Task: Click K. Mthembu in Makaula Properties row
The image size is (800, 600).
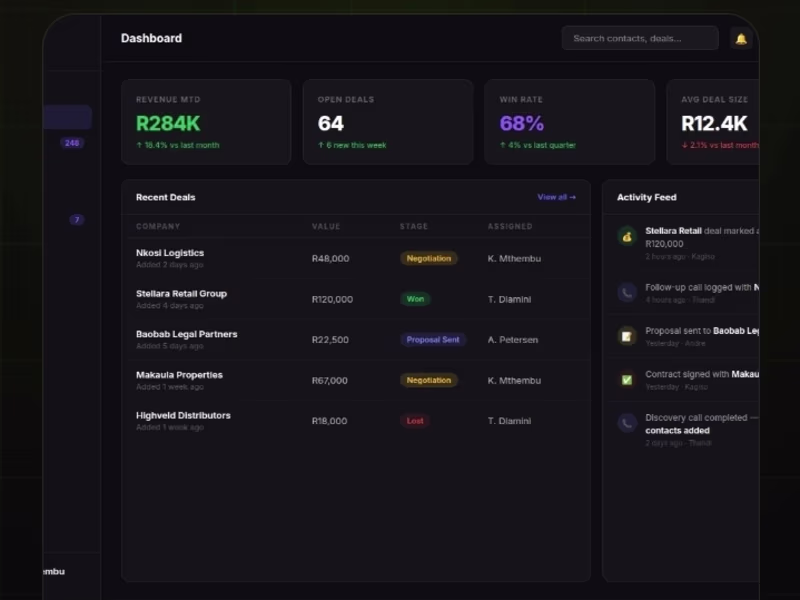Action: [x=514, y=381]
